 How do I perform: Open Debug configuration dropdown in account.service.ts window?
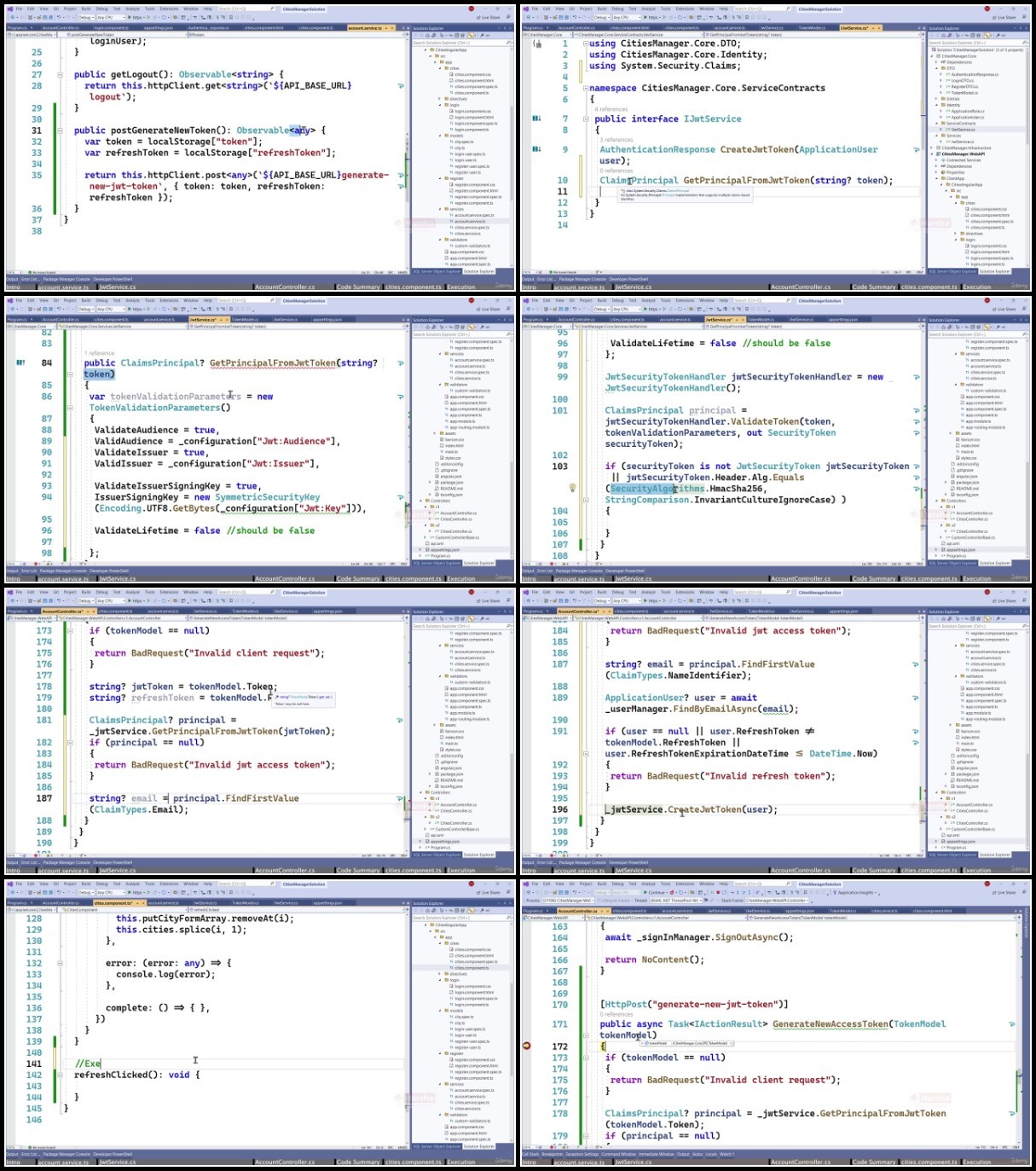87,18
